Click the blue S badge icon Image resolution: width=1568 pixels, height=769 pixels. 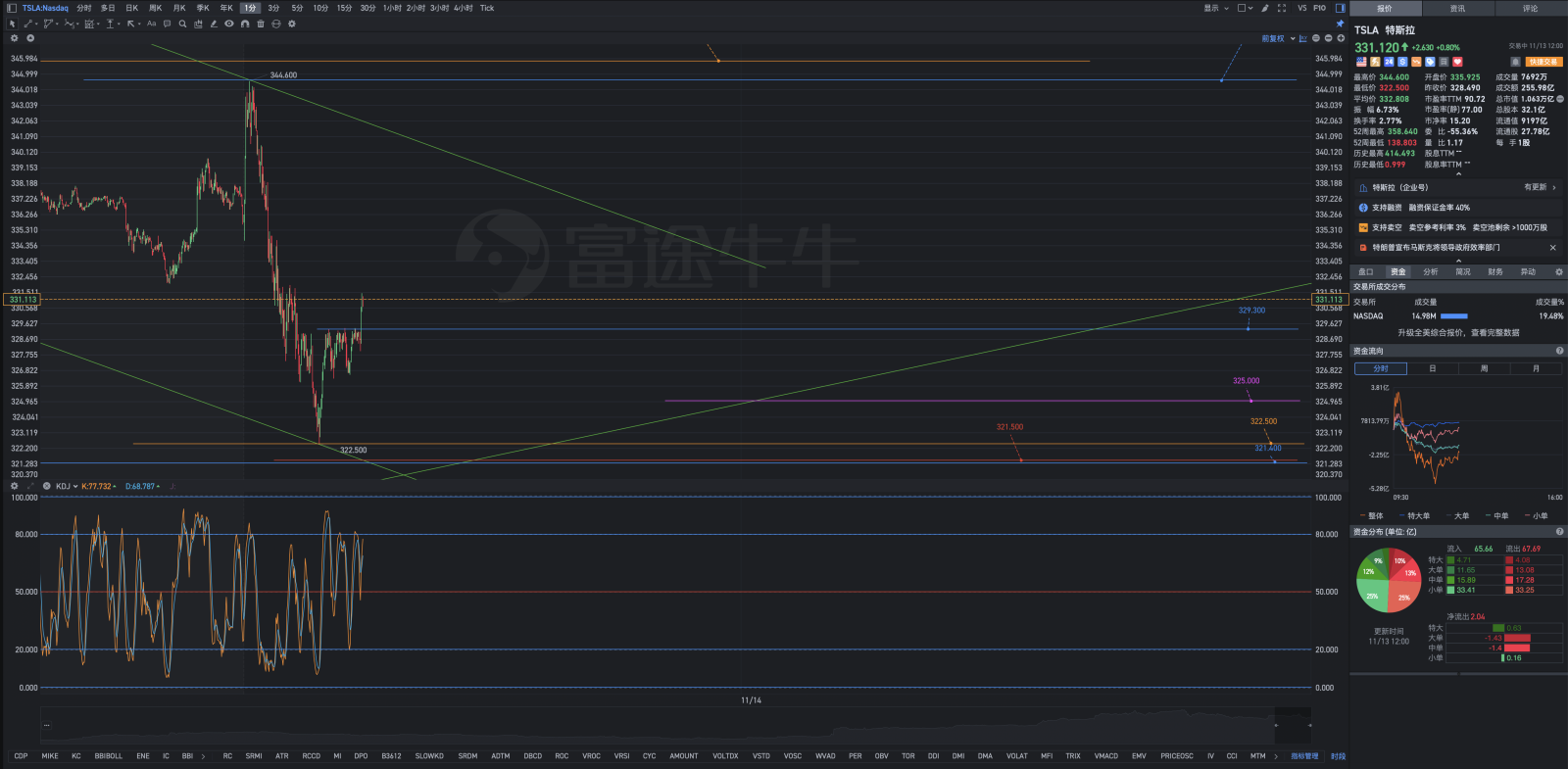[x=1402, y=62]
